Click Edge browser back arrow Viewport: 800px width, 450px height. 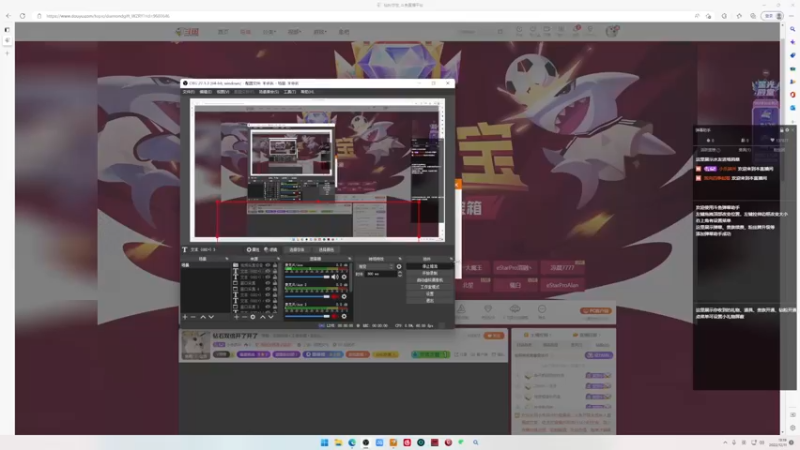point(9,16)
